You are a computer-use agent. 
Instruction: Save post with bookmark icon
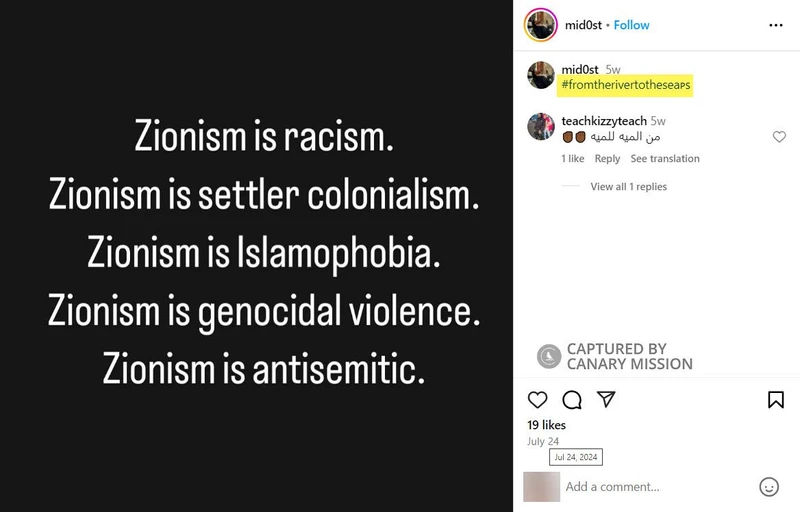coord(775,400)
